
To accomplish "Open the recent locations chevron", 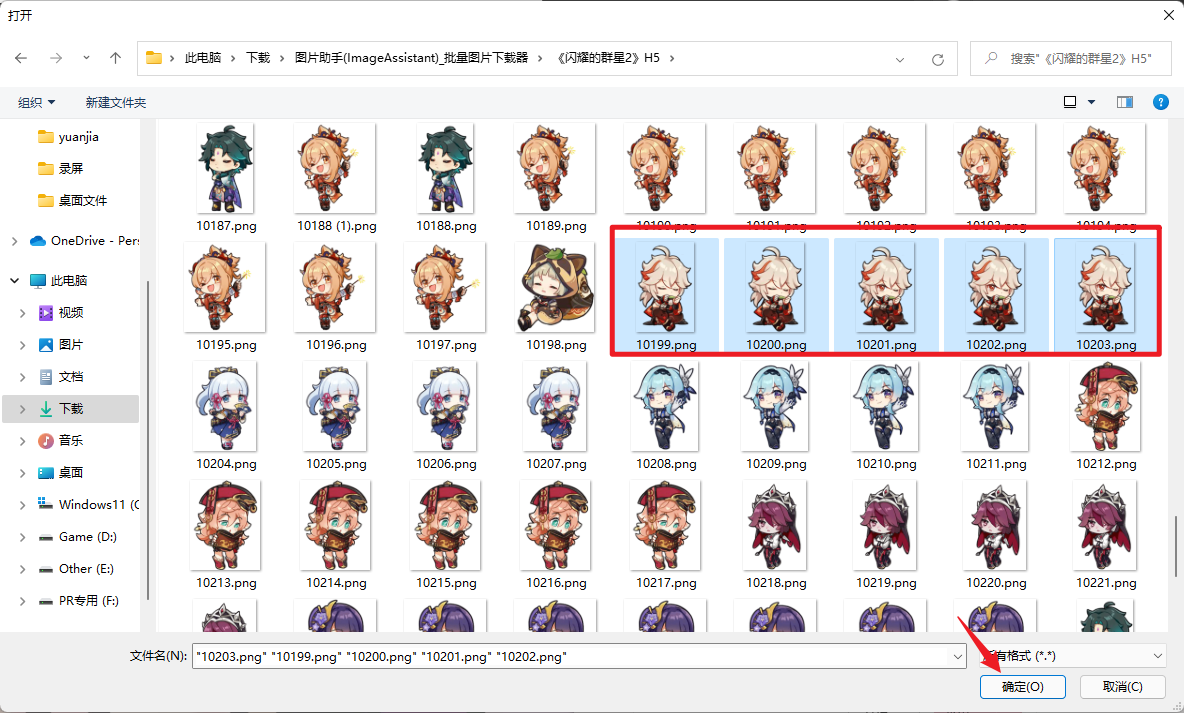I will click(86, 58).
